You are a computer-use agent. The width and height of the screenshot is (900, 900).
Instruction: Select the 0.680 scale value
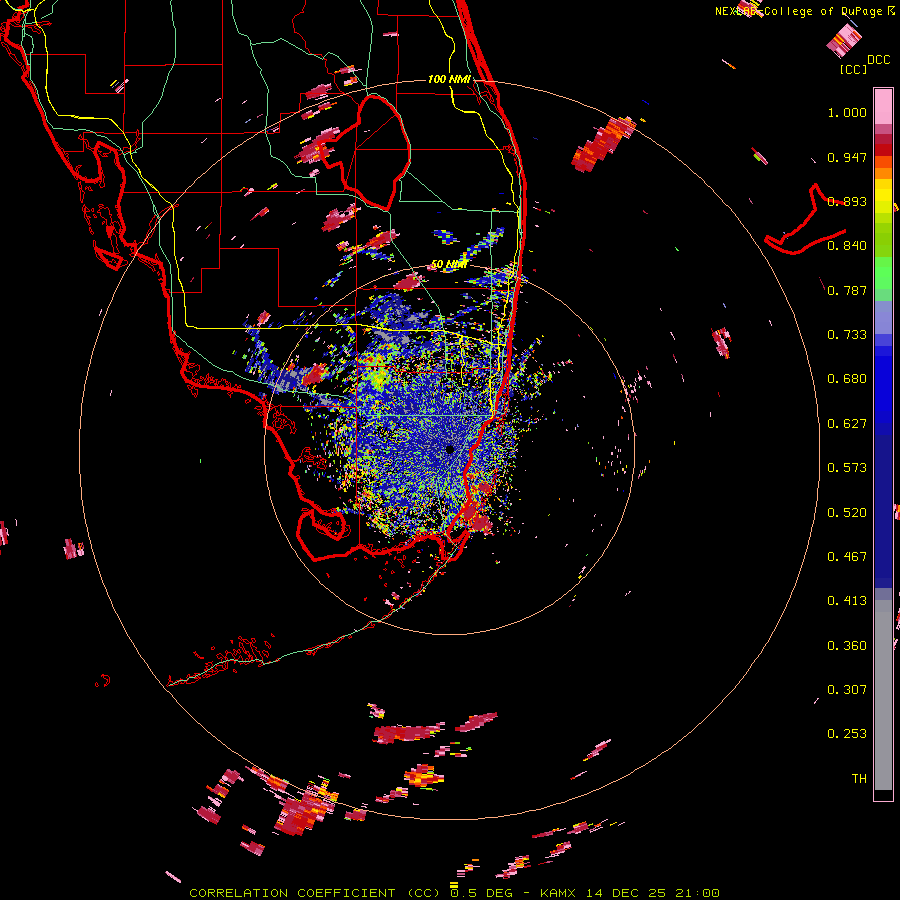point(847,379)
